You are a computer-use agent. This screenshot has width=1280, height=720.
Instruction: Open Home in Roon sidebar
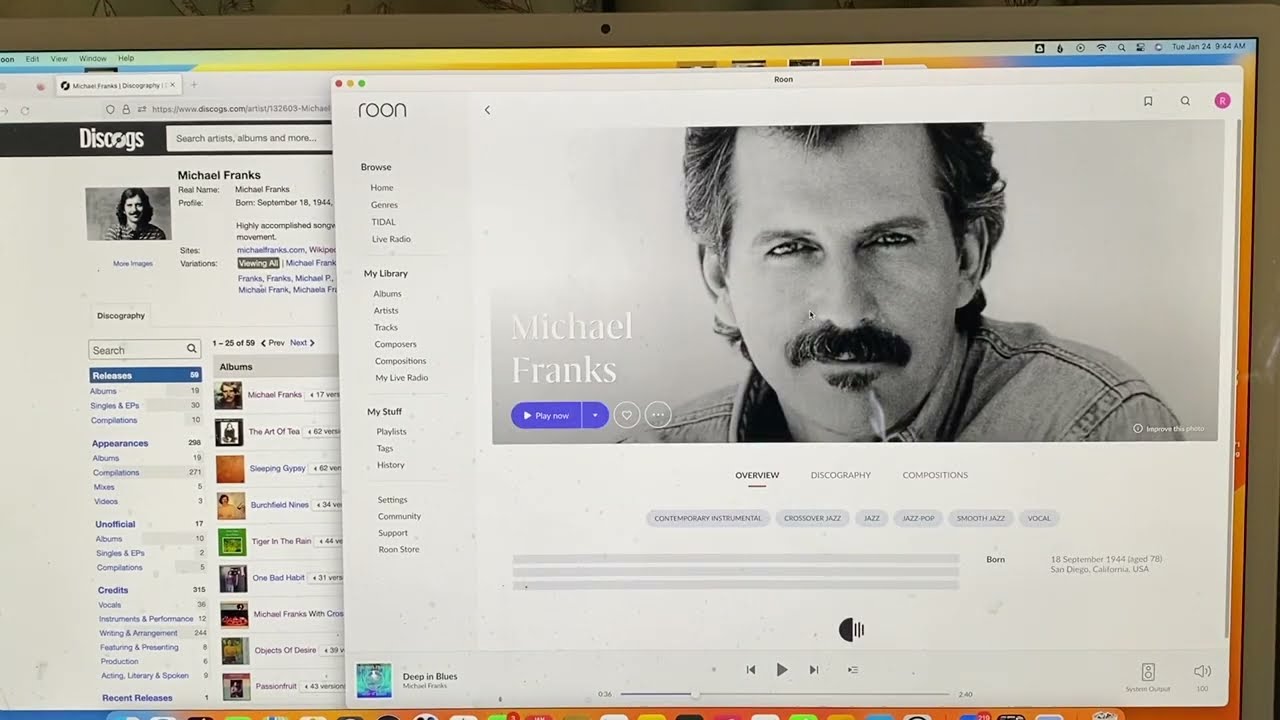[382, 188]
